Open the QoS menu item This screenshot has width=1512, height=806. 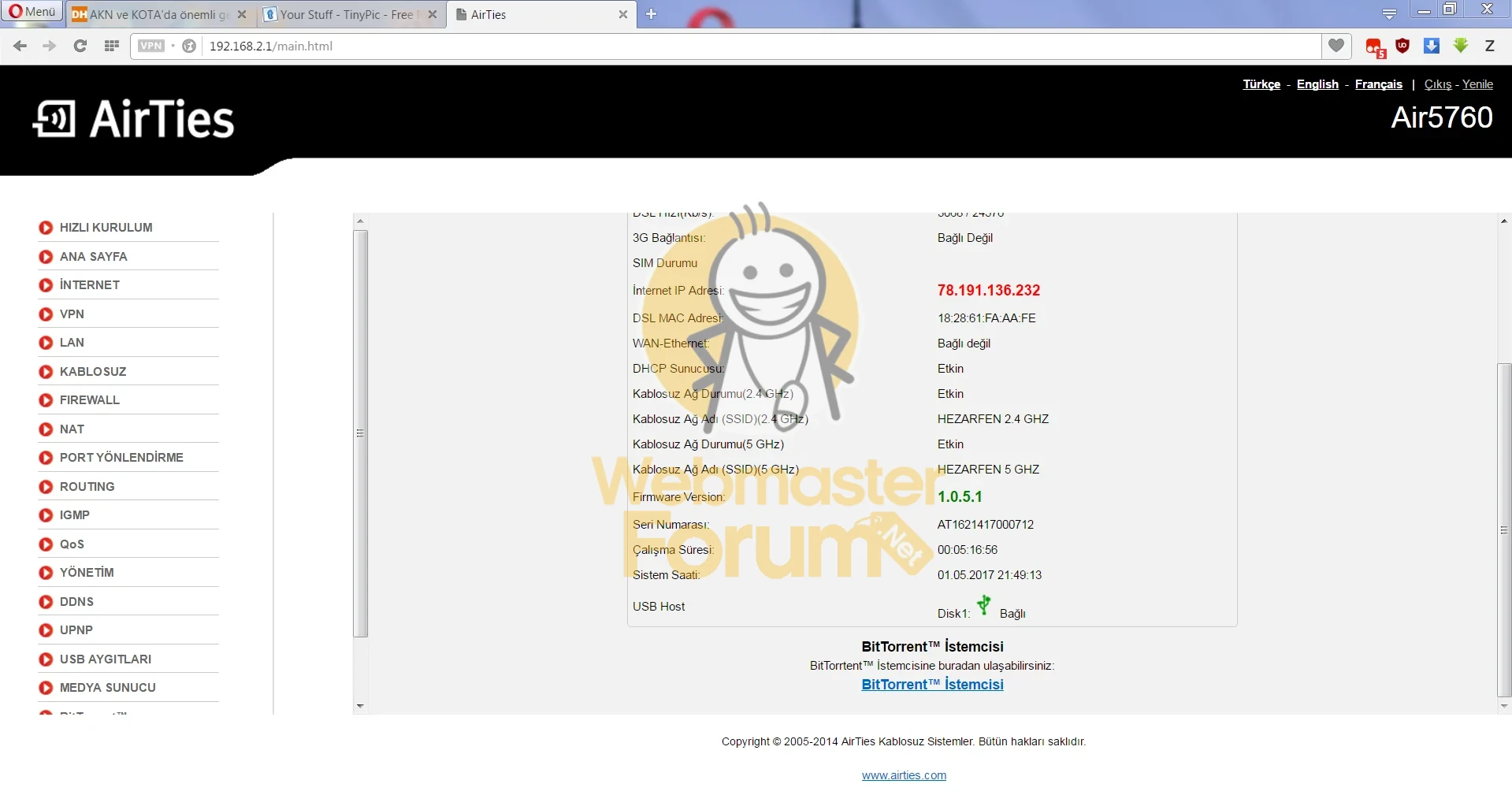click(x=71, y=544)
